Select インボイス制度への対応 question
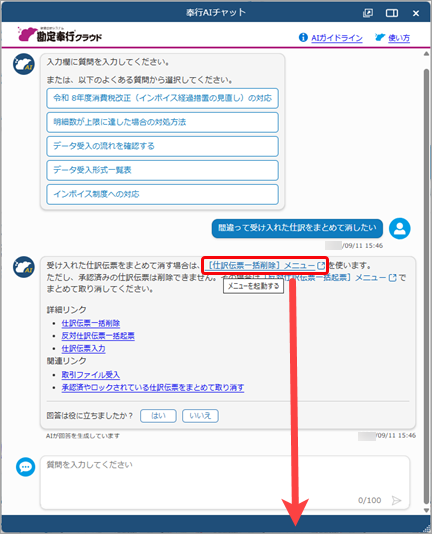Image resolution: width=432 pixels, height=534 pixels. 163,194
